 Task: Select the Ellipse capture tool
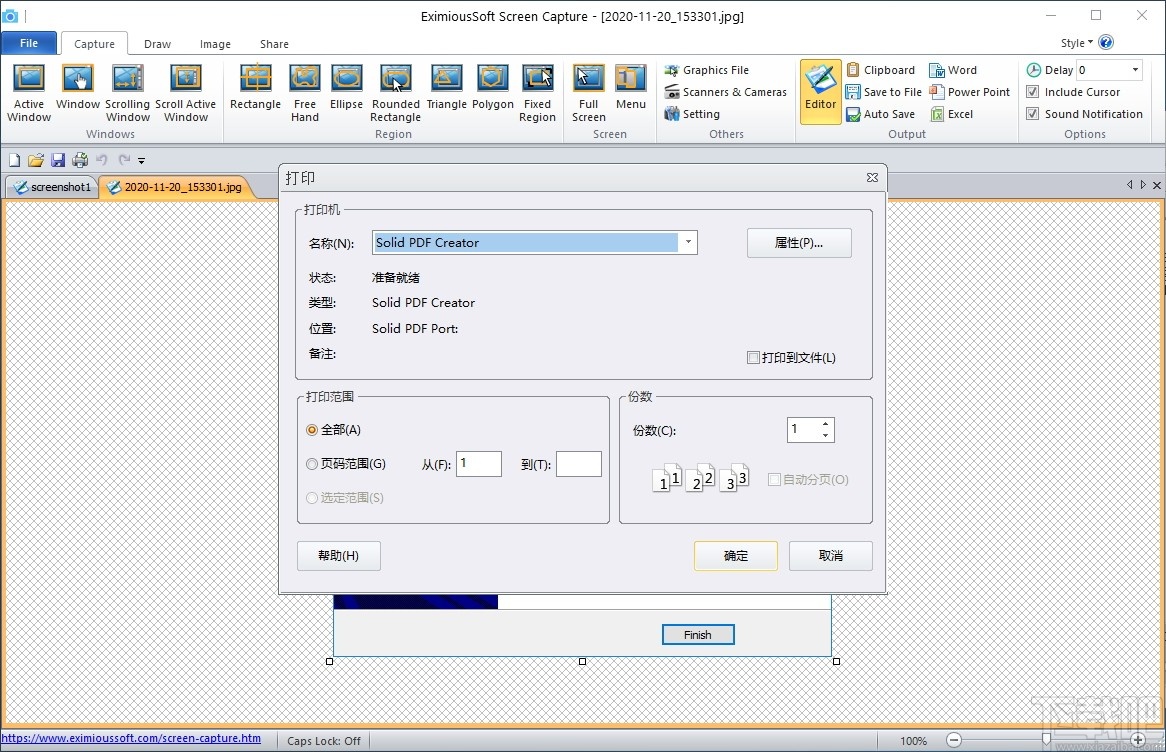(x=346, y=90)
